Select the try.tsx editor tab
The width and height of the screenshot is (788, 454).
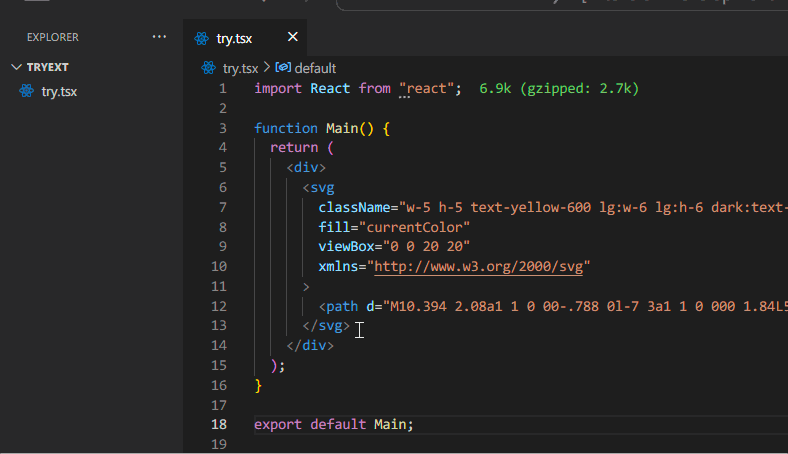coord(234,39)
